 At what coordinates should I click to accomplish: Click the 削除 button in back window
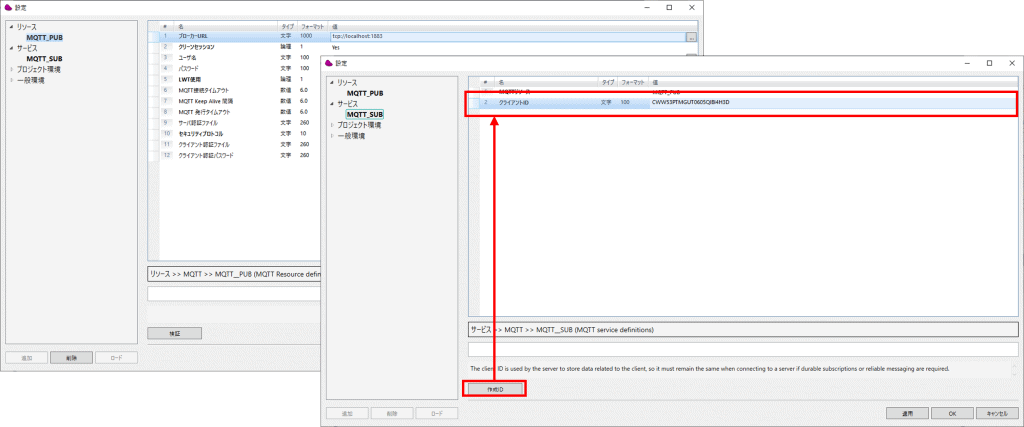click(73, 357)
